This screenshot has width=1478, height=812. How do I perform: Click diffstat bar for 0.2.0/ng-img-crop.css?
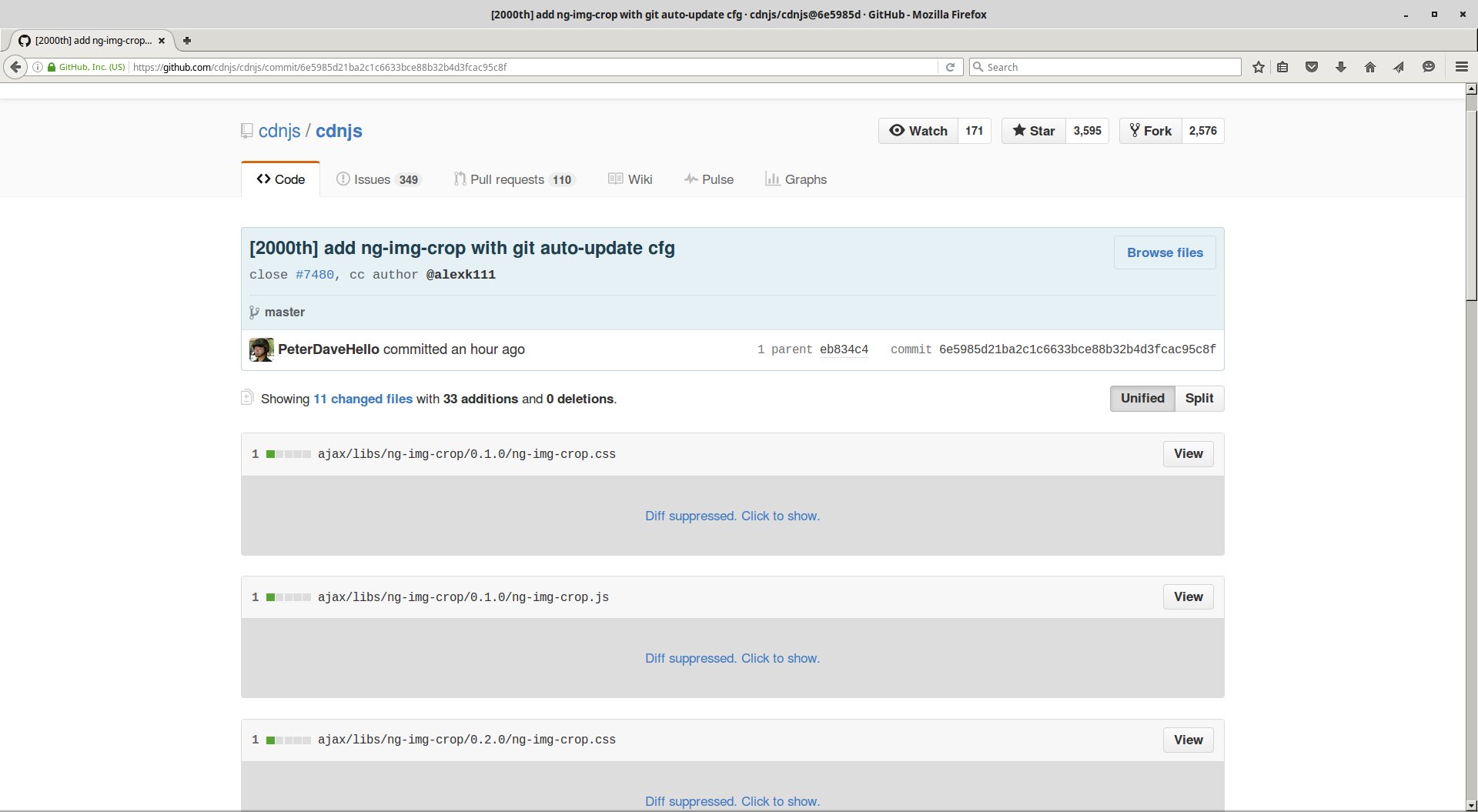(289, 740)
